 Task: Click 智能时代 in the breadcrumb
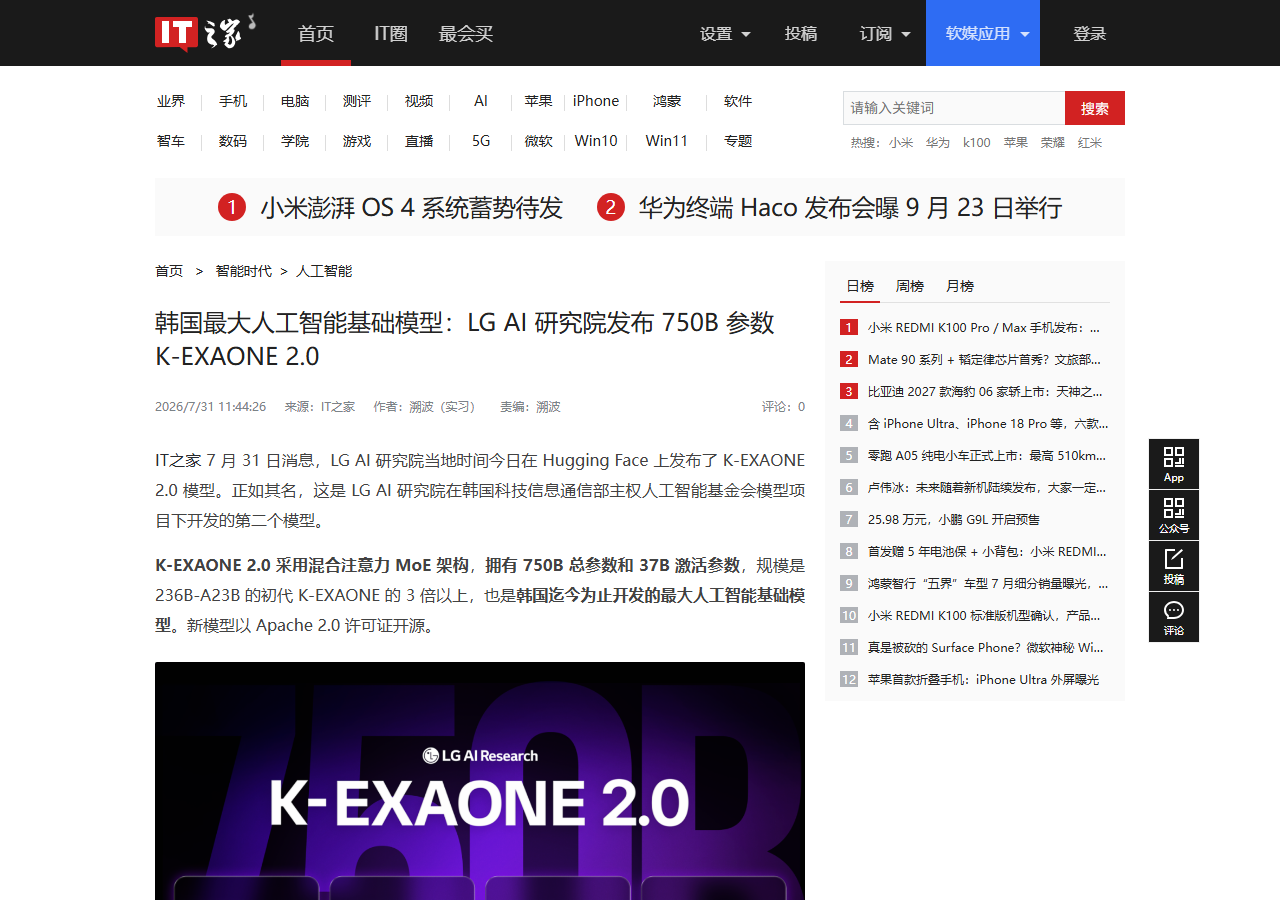[x=243, y=271]
